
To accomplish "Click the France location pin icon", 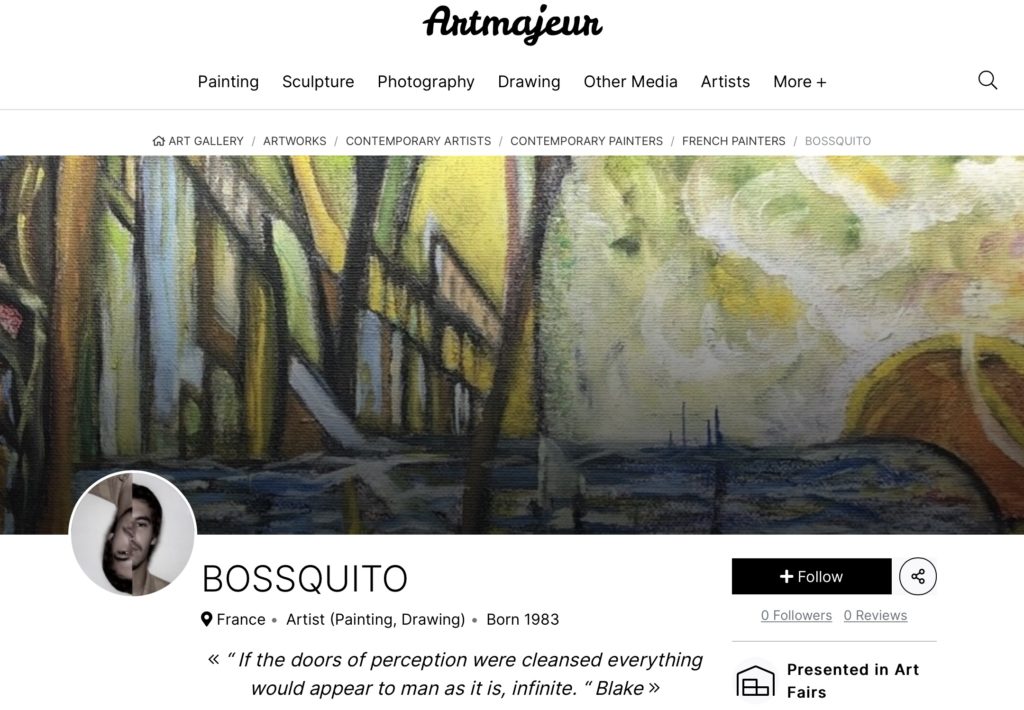I will [x=206, y=619].
